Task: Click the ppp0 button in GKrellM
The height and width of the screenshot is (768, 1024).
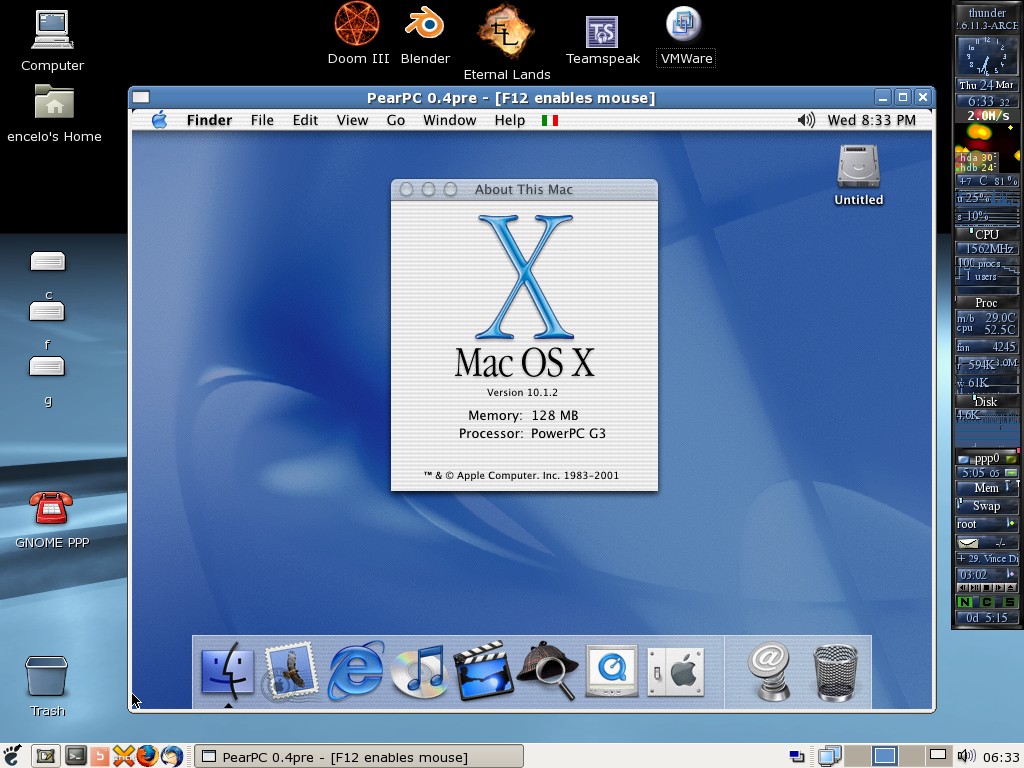Action: (987, 458)
